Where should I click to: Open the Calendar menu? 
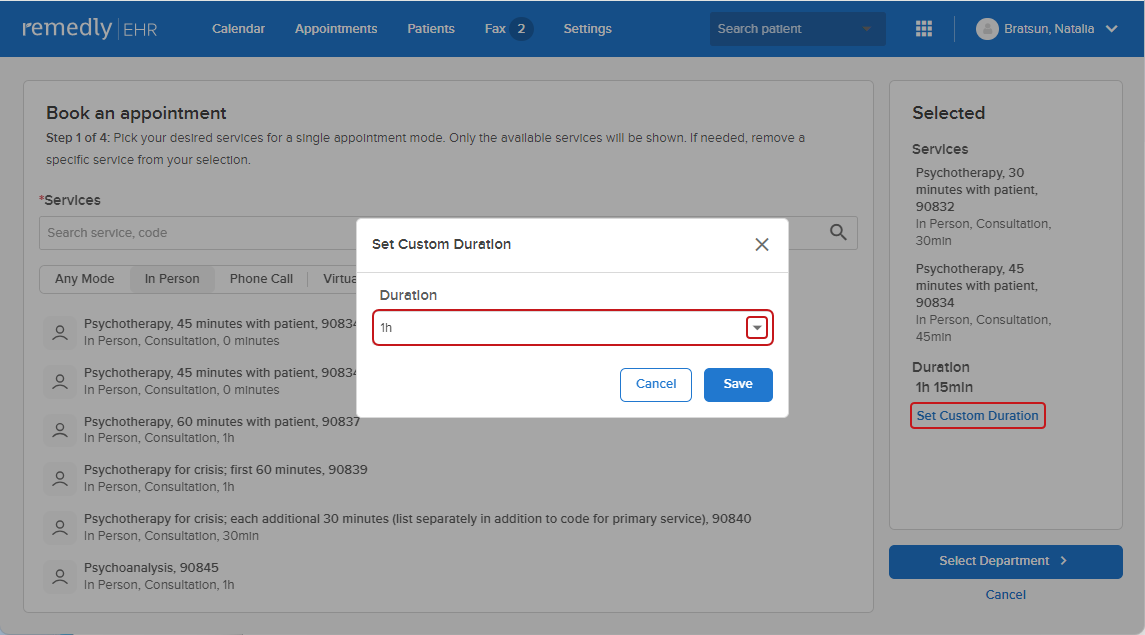[x=238, y=29]
